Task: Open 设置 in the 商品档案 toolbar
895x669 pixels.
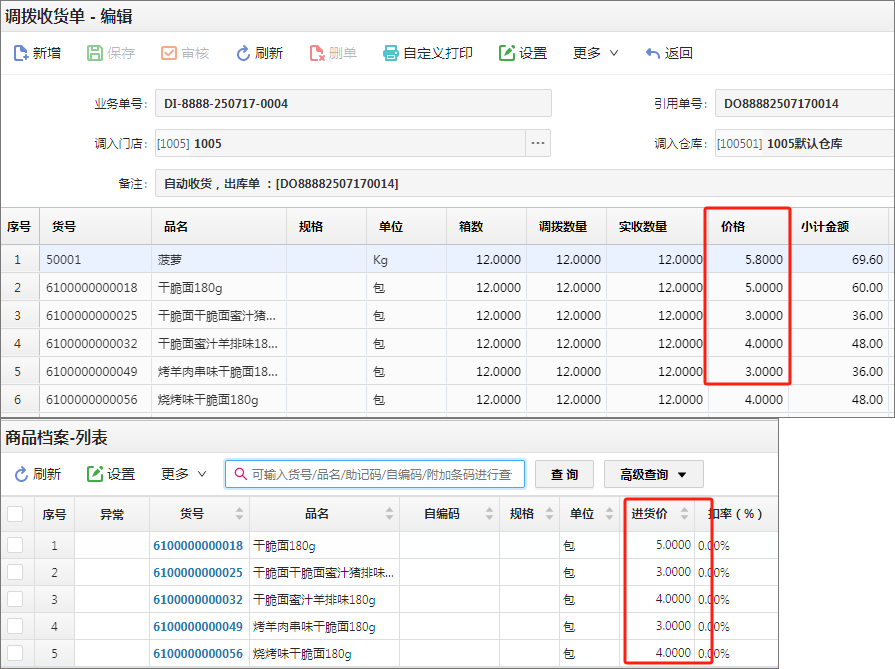Action: (x=111, y=474)
